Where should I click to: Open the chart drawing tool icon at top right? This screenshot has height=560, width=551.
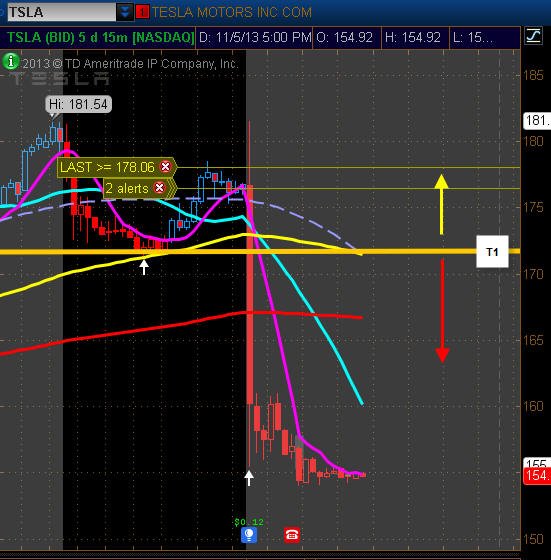point(533,36)
